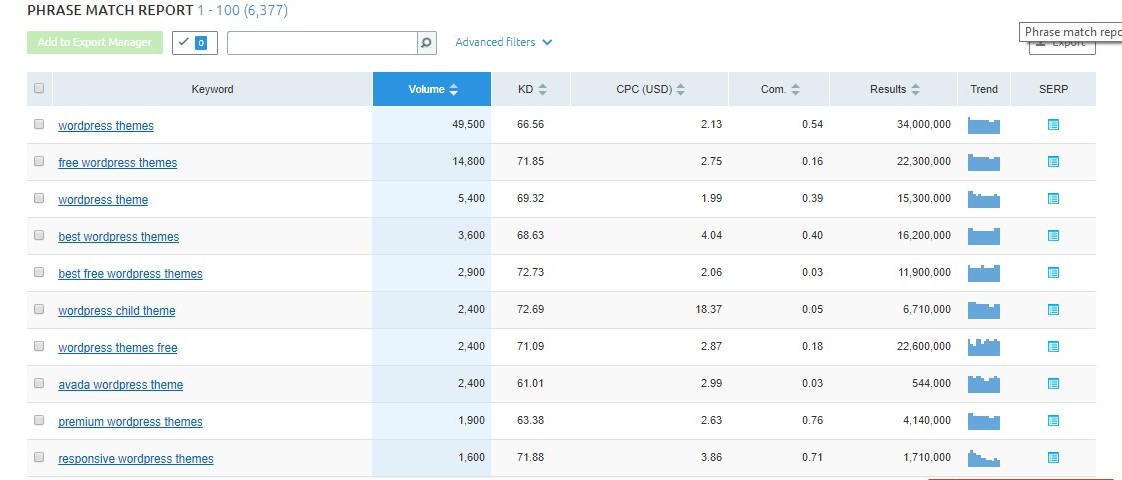
Task: Check the wordpress theme row checkbox
Action: 39,198
